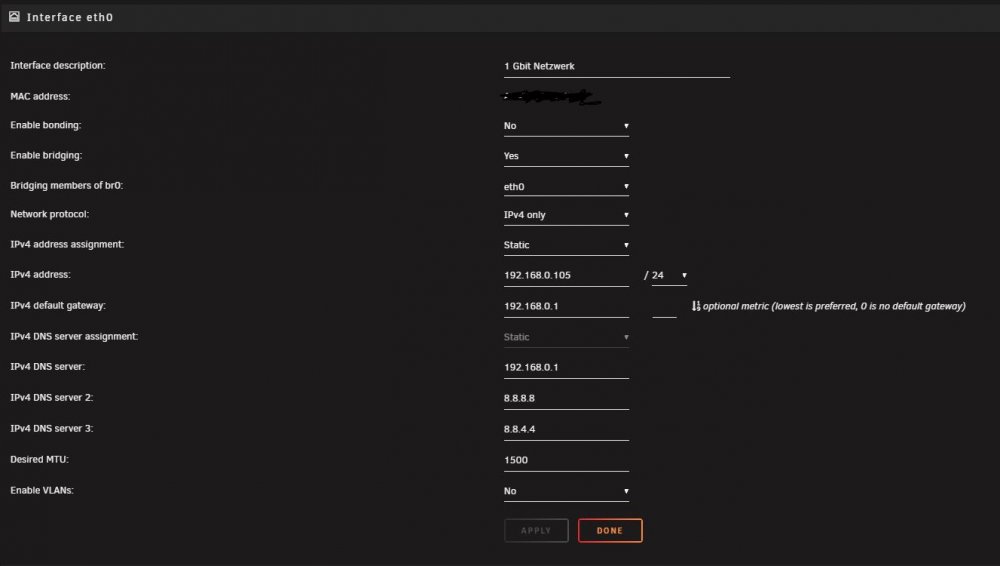Screen dimensions: 1000x566
Task: Click the Desired MTU field 1500
Action: click(566, 460)
